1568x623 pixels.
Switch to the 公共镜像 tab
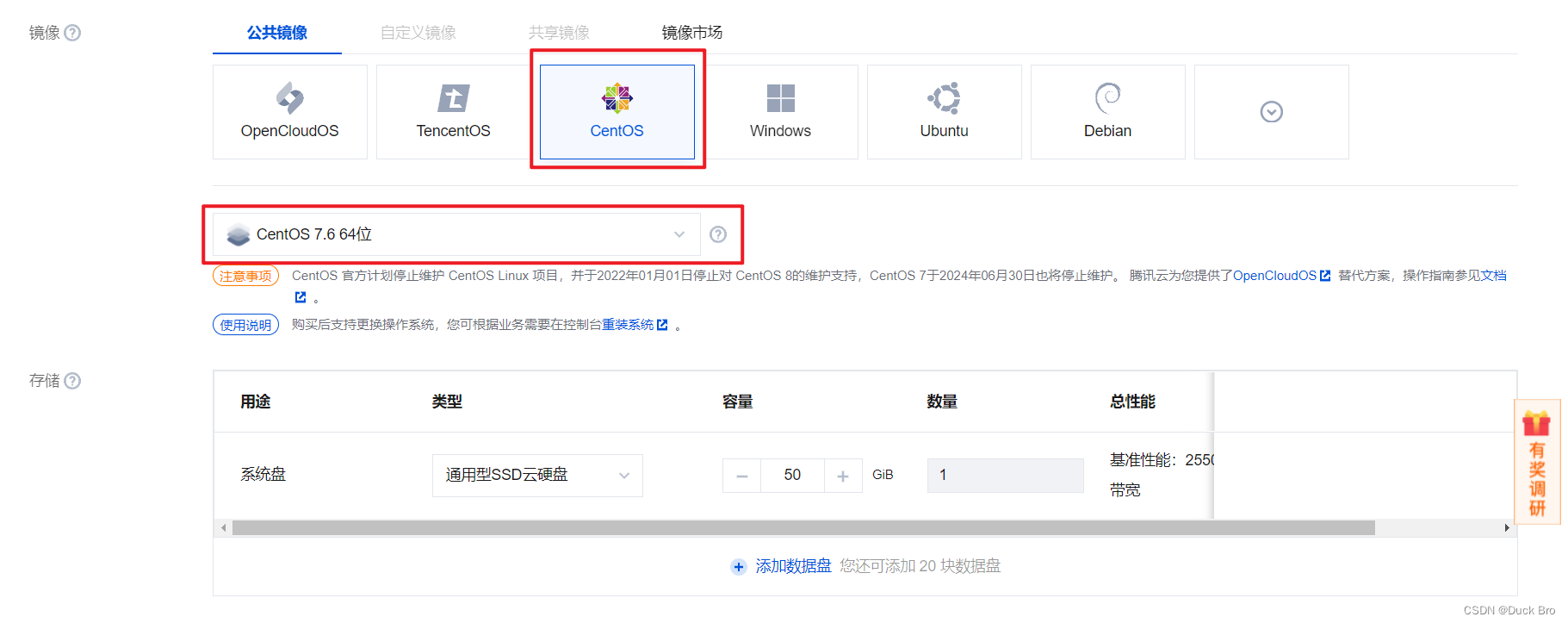pyautogui.click(x=277, y=33)
